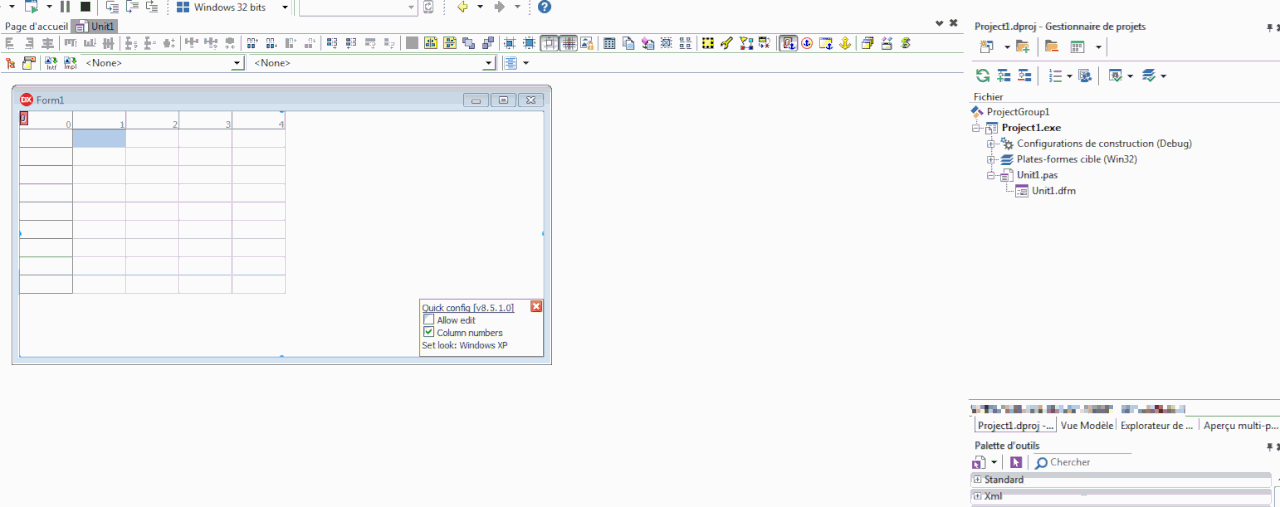Click the black Stop program button
The height and width of the screenshot is (507, 1280).
85,7
